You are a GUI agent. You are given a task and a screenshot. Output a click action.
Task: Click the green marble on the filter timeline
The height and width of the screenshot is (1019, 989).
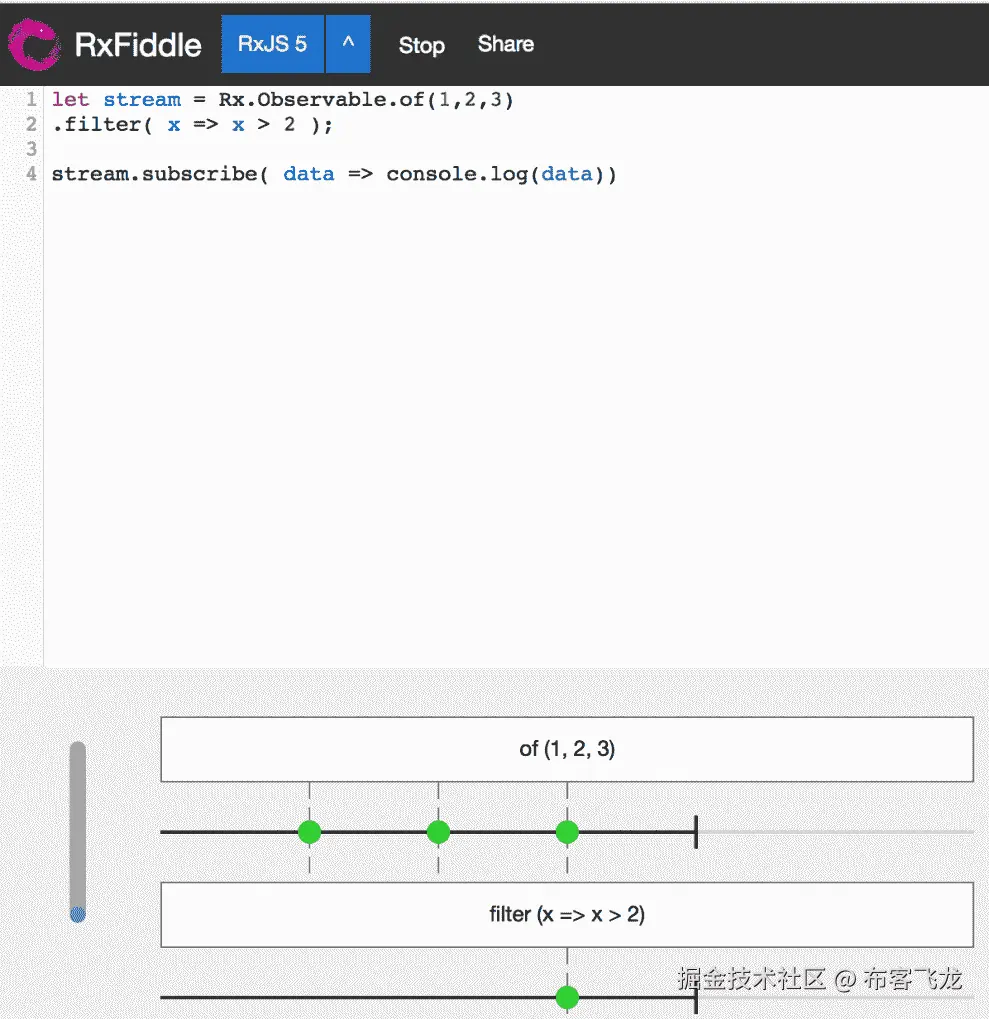click(x=567, y=996)
